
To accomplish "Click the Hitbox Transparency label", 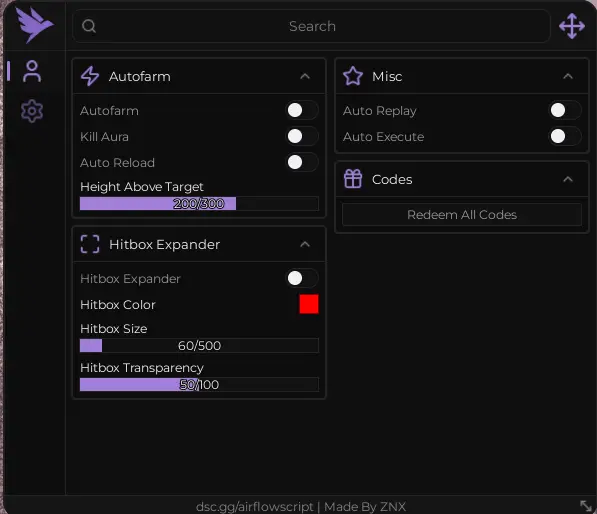I will [x=142, y=368].
